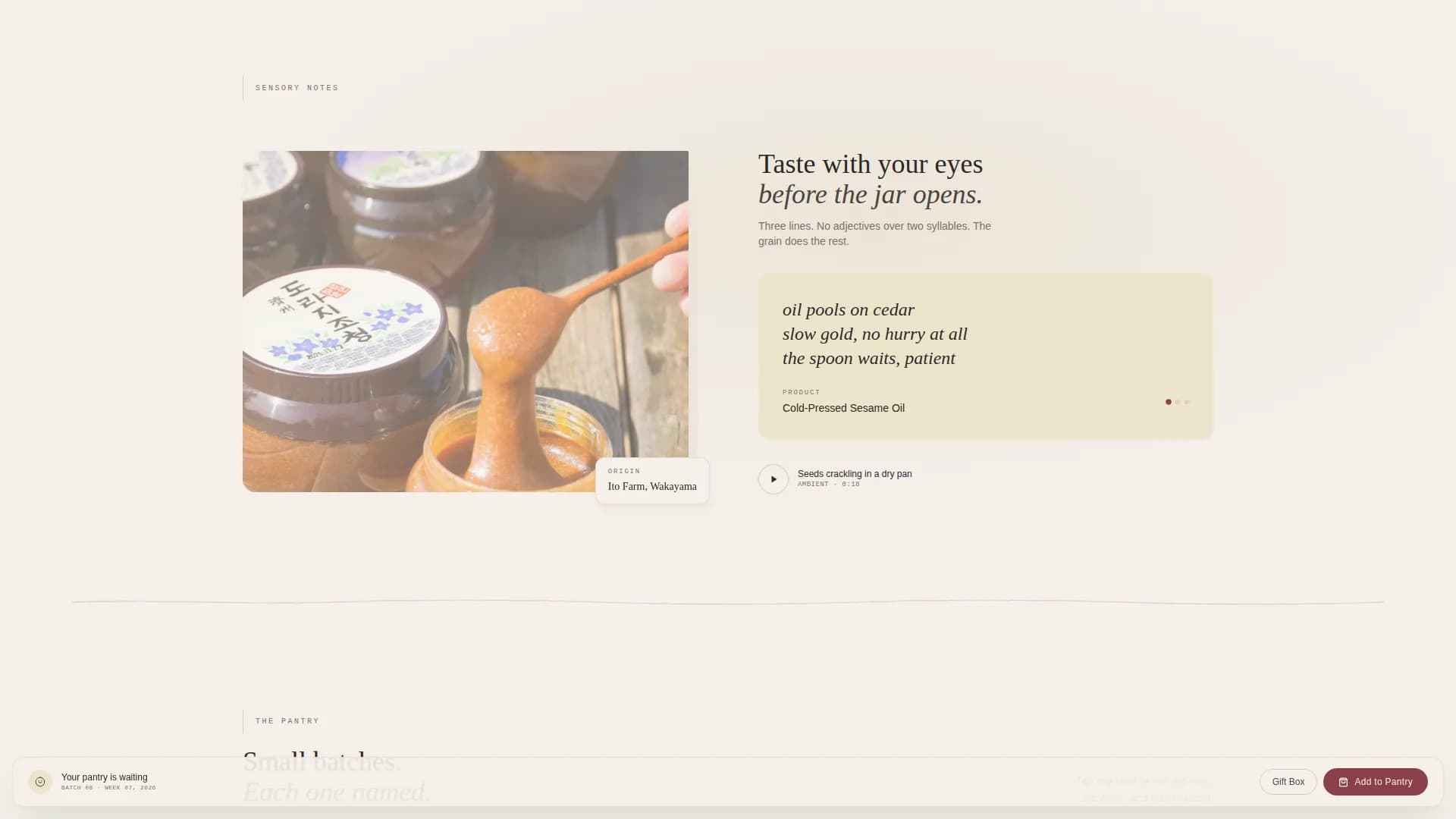This screenshot has height=819, width=1456.
Task: Click the 'THE PANTRY' section label
Action: [287, 721]
